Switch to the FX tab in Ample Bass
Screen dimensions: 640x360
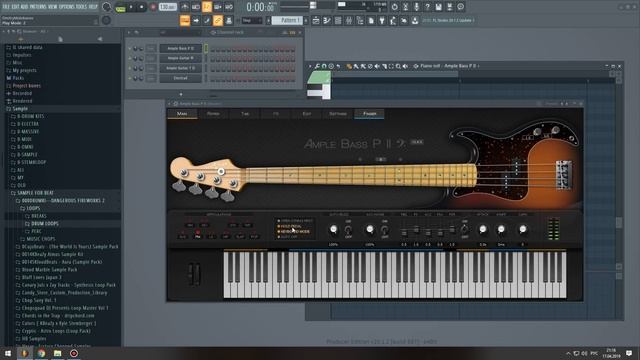coord(276,114)
